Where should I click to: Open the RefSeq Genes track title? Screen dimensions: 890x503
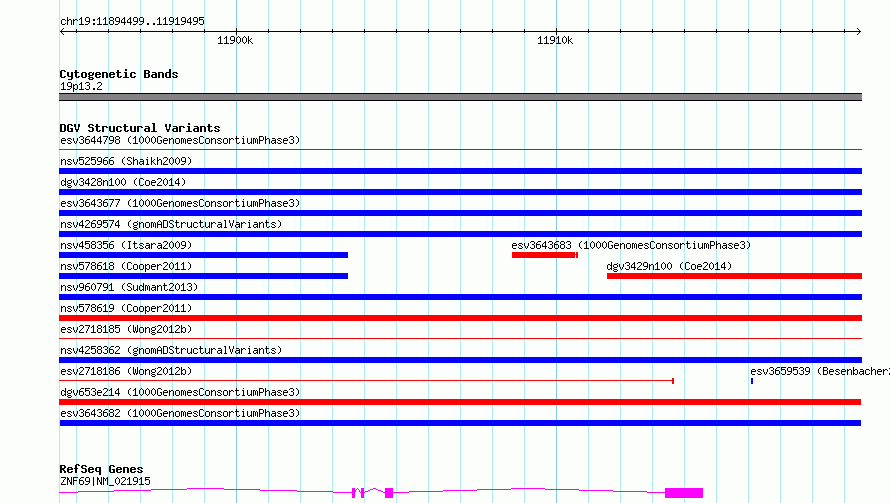[101, 469]
